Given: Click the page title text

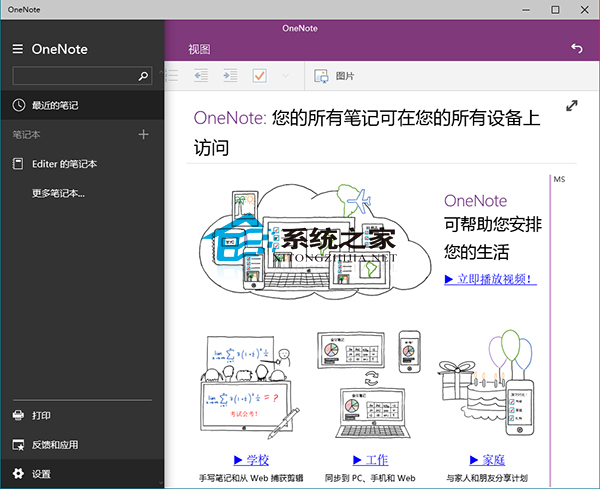Looking at the screenshot, I should 367,132.
